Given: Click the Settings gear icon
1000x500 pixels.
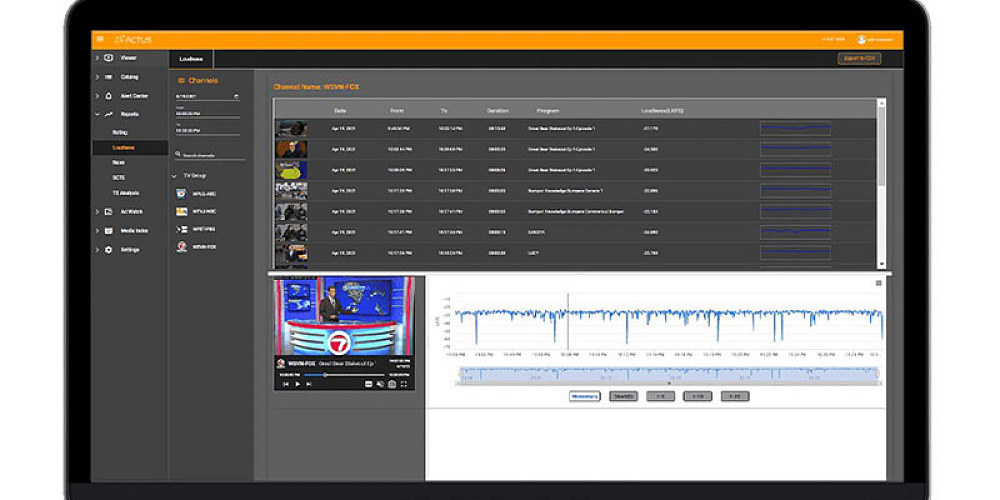Looking at the screenshot, I should (108, 250).
